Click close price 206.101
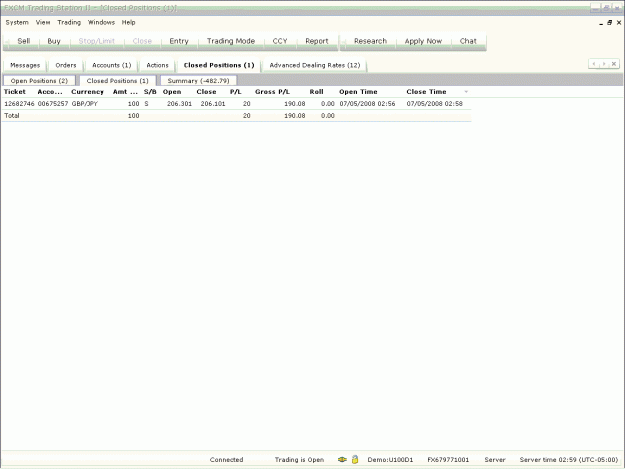This screenshot has height=469, width=625. pos(213,104)
